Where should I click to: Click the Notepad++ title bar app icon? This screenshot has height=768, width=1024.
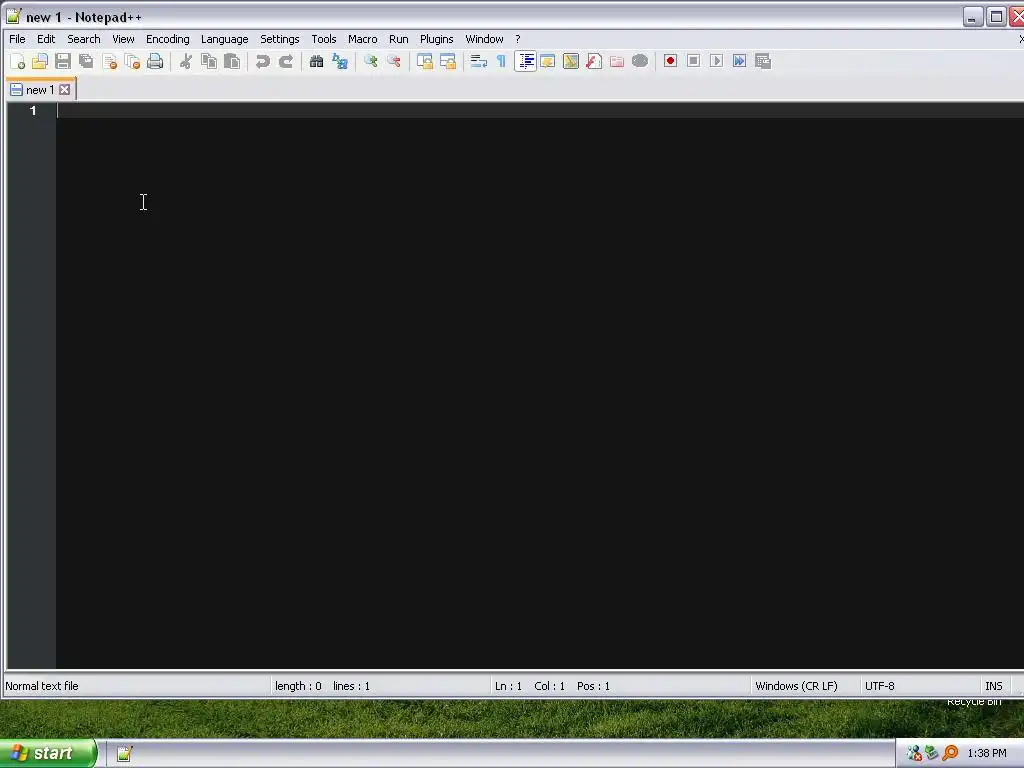coord(14,16)
